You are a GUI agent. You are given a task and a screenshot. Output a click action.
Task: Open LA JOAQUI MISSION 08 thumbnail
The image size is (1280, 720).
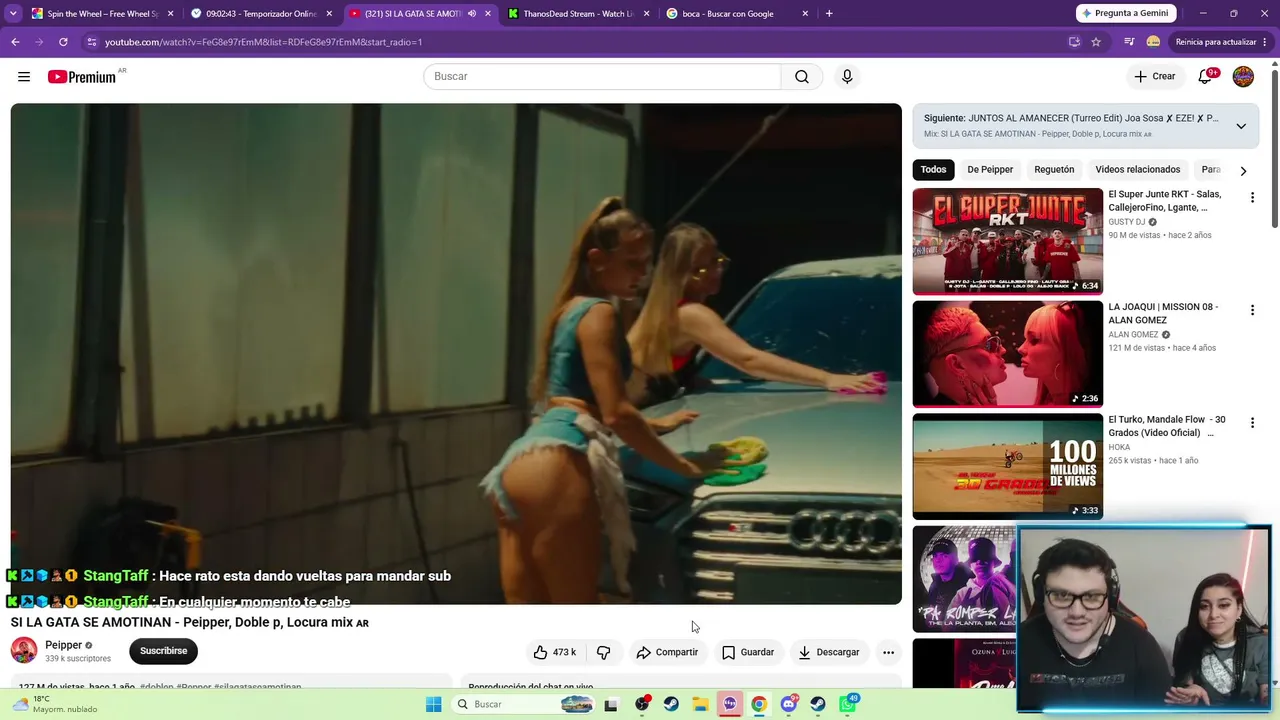1007,354
